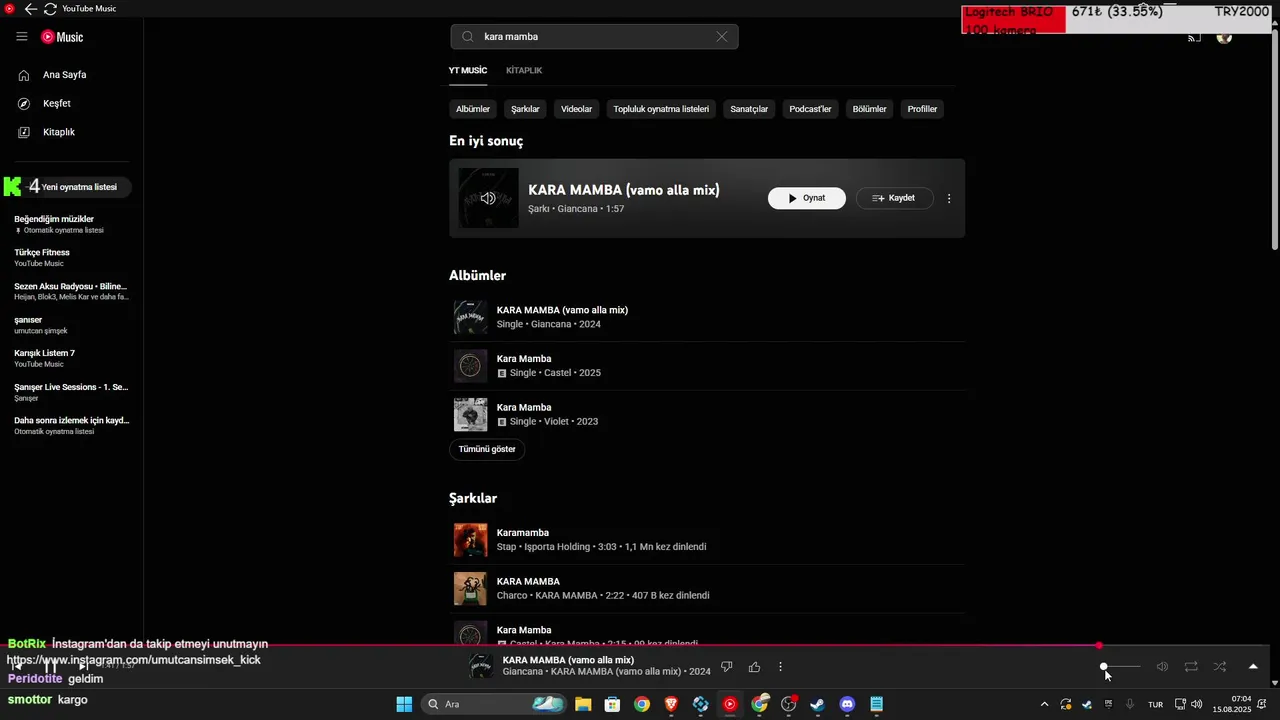Filter results by Şarkılar
This screenshot has height=720, width=1280.
[525, 109]
